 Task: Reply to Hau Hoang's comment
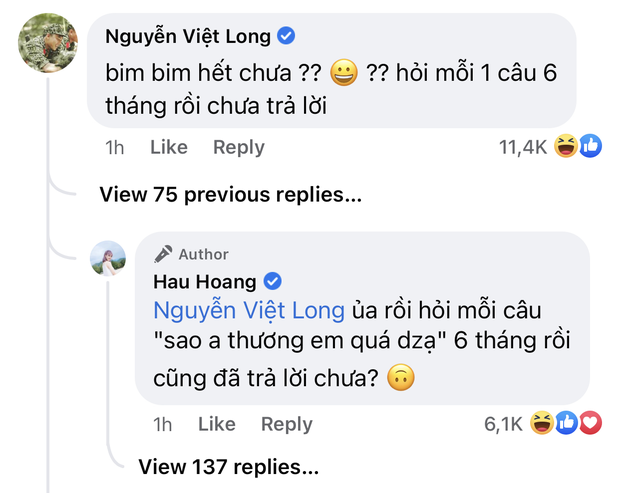pyautogui.click(x=286, y=424)
